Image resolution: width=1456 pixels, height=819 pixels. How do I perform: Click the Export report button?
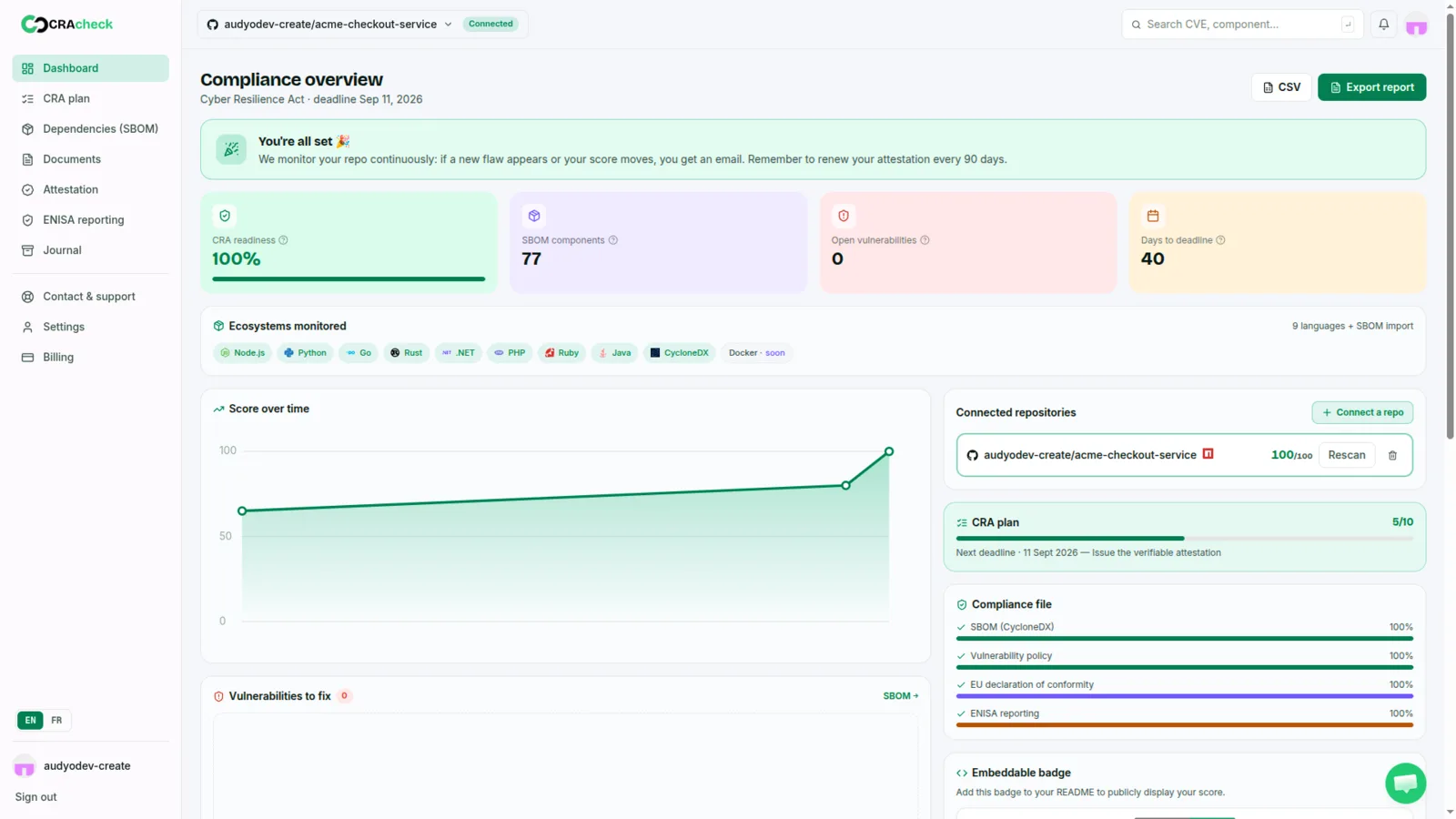(1371, 87)
